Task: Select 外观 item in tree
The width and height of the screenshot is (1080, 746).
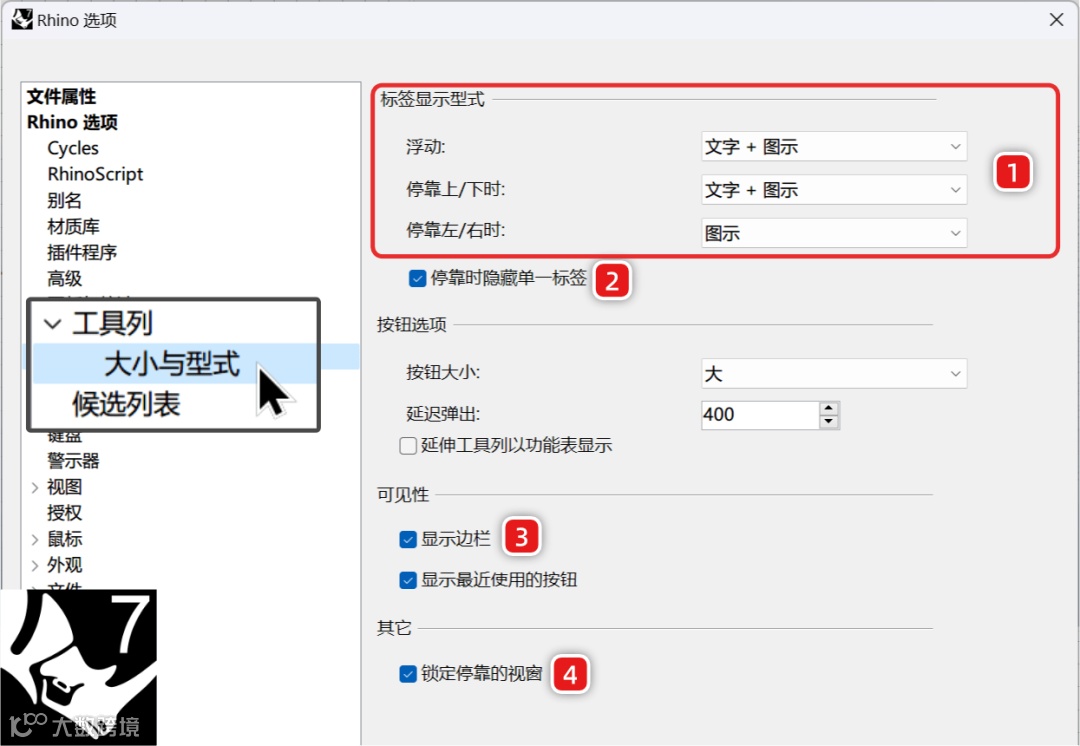Action: (64, 566)
